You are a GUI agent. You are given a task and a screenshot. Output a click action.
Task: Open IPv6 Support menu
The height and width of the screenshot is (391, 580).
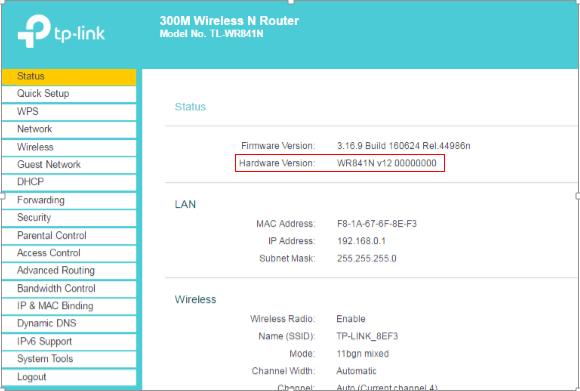(69, 341)
